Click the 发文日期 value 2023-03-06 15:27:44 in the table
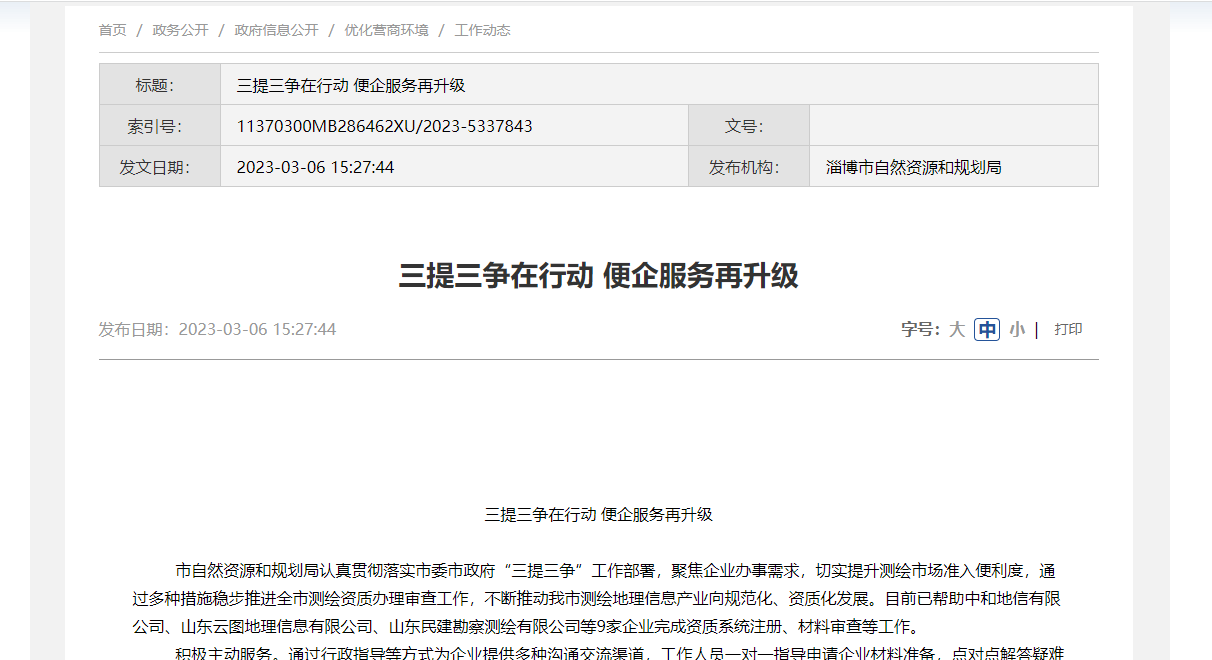Image resolution: width=1212 pixels, height=660 pixels. click(315, 167)
